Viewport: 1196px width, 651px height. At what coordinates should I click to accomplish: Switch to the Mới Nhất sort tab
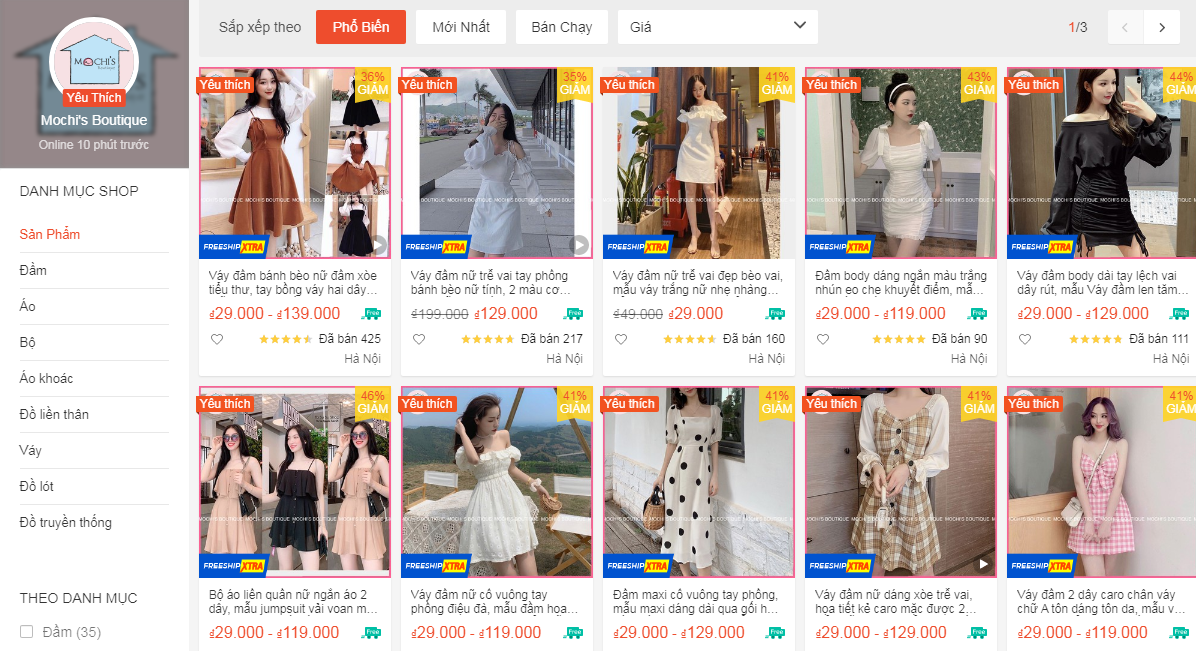click(x=460, y=27)
